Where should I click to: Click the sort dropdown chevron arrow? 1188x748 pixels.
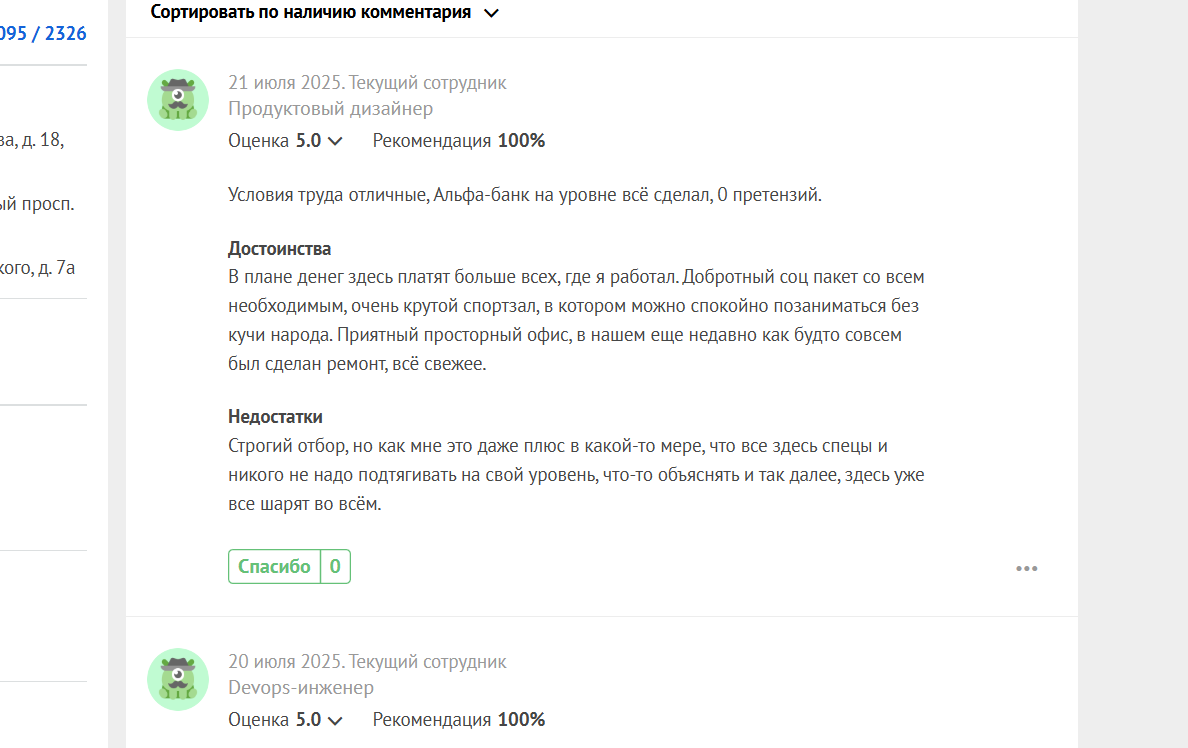tap(491, 13)
